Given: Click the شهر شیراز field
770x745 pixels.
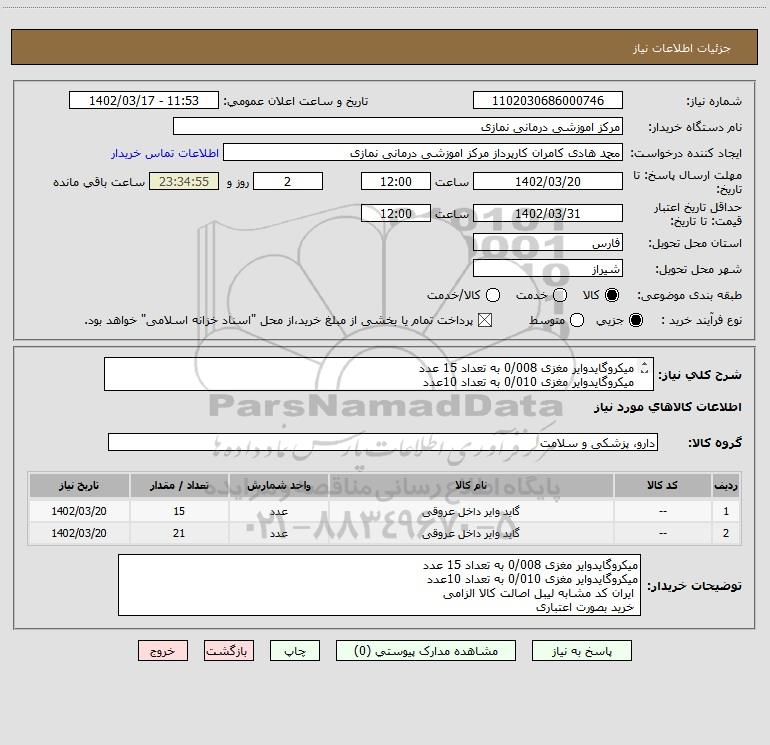Looking at the screenshot, I should click(x=548, y=268).
